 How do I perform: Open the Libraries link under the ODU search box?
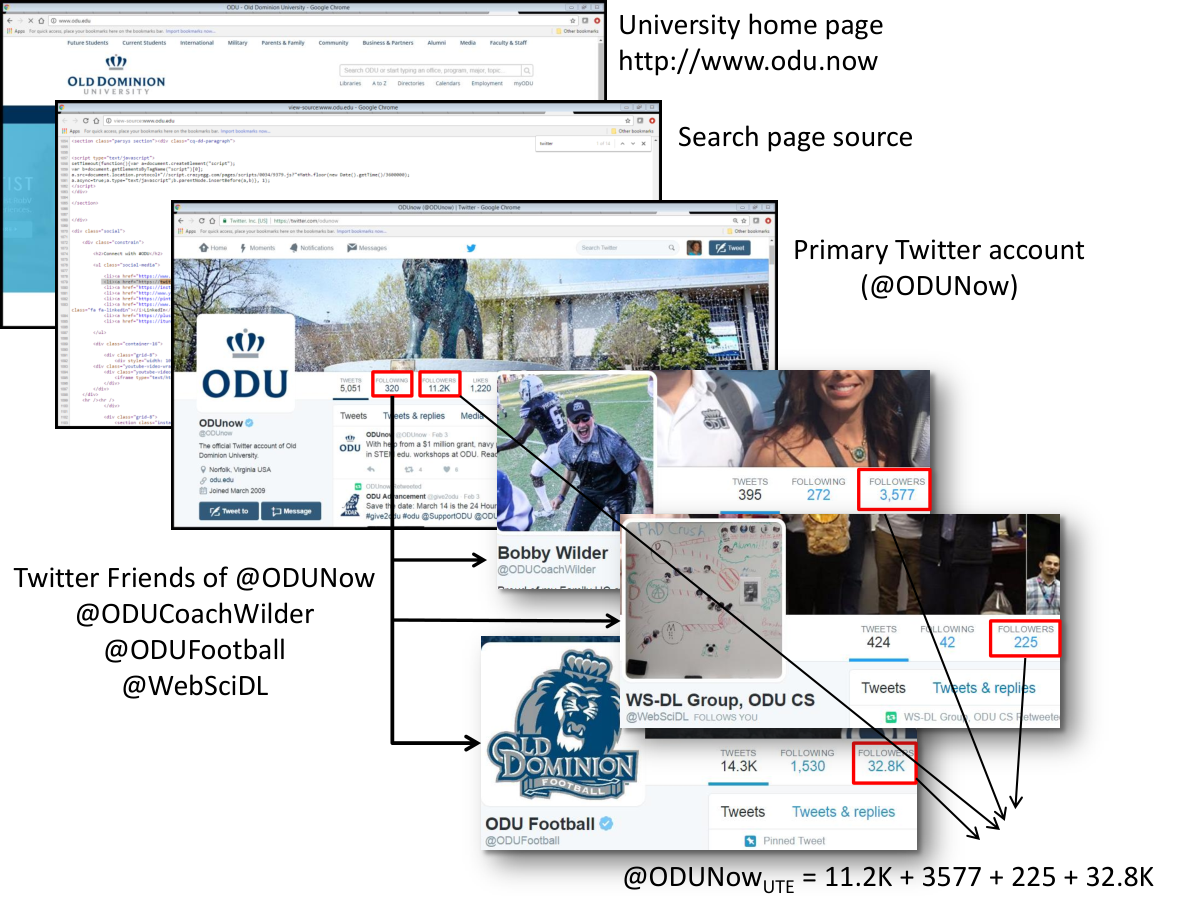pos(350,84)
